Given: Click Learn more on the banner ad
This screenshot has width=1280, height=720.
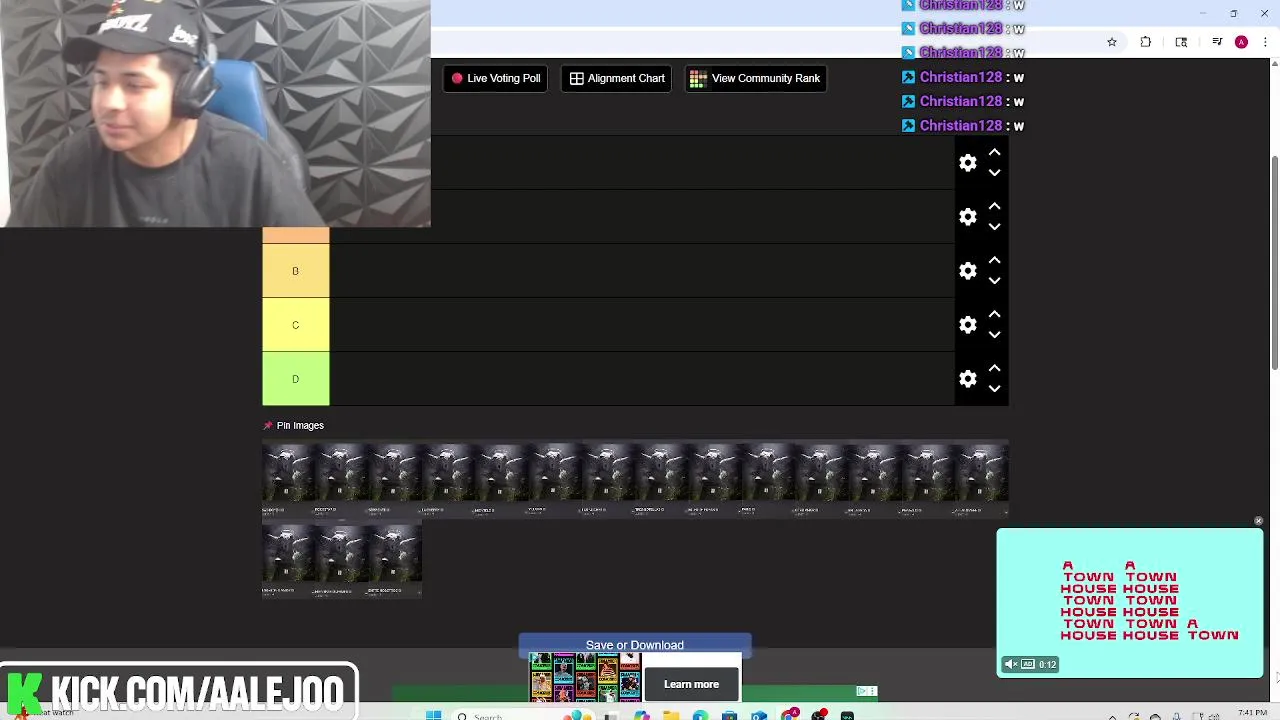Looking at the screenshot, I should pos(691,684).
